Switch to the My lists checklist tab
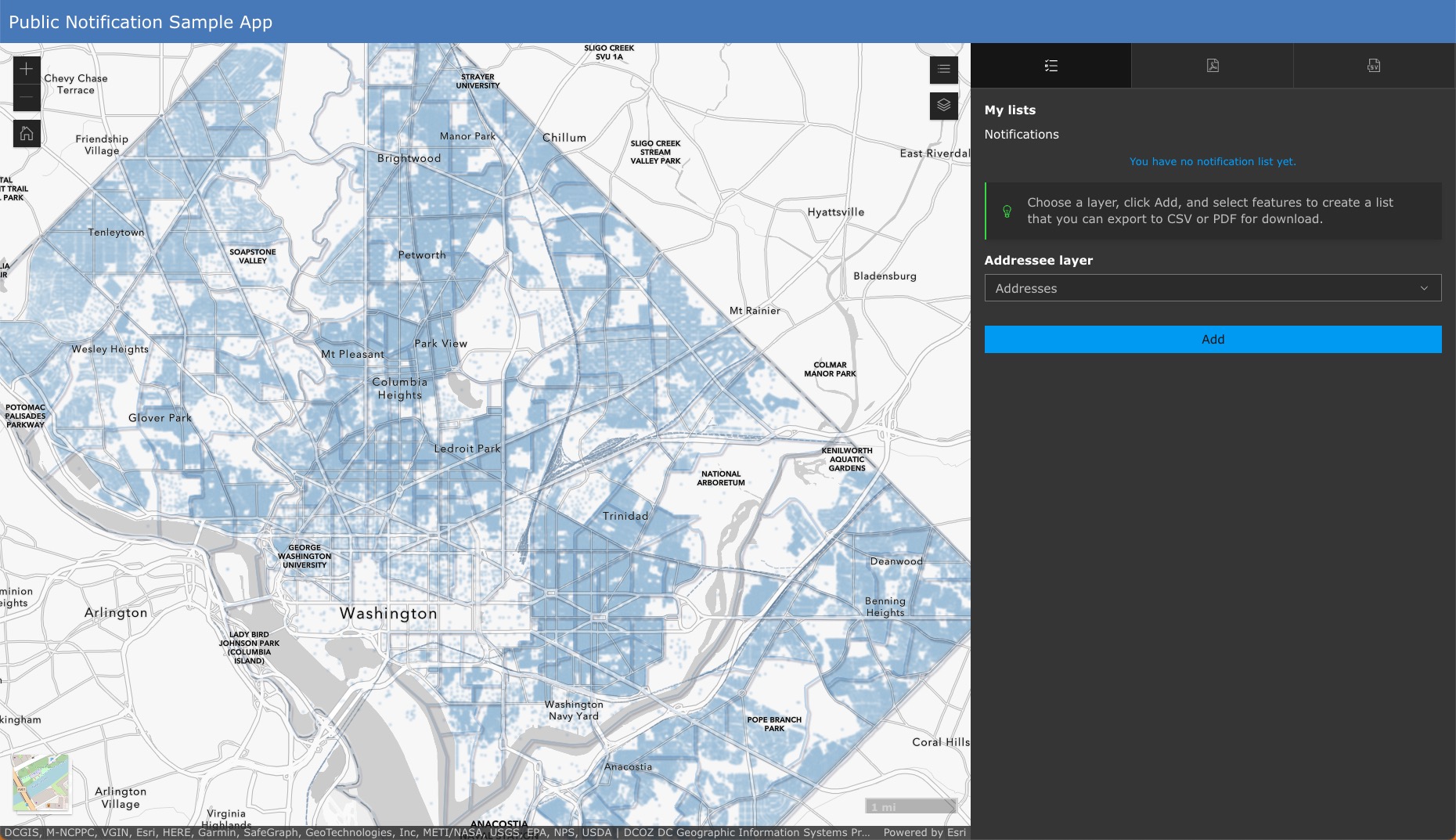The height and width of the screenshot is (840, 1456). coord(1051,66)
